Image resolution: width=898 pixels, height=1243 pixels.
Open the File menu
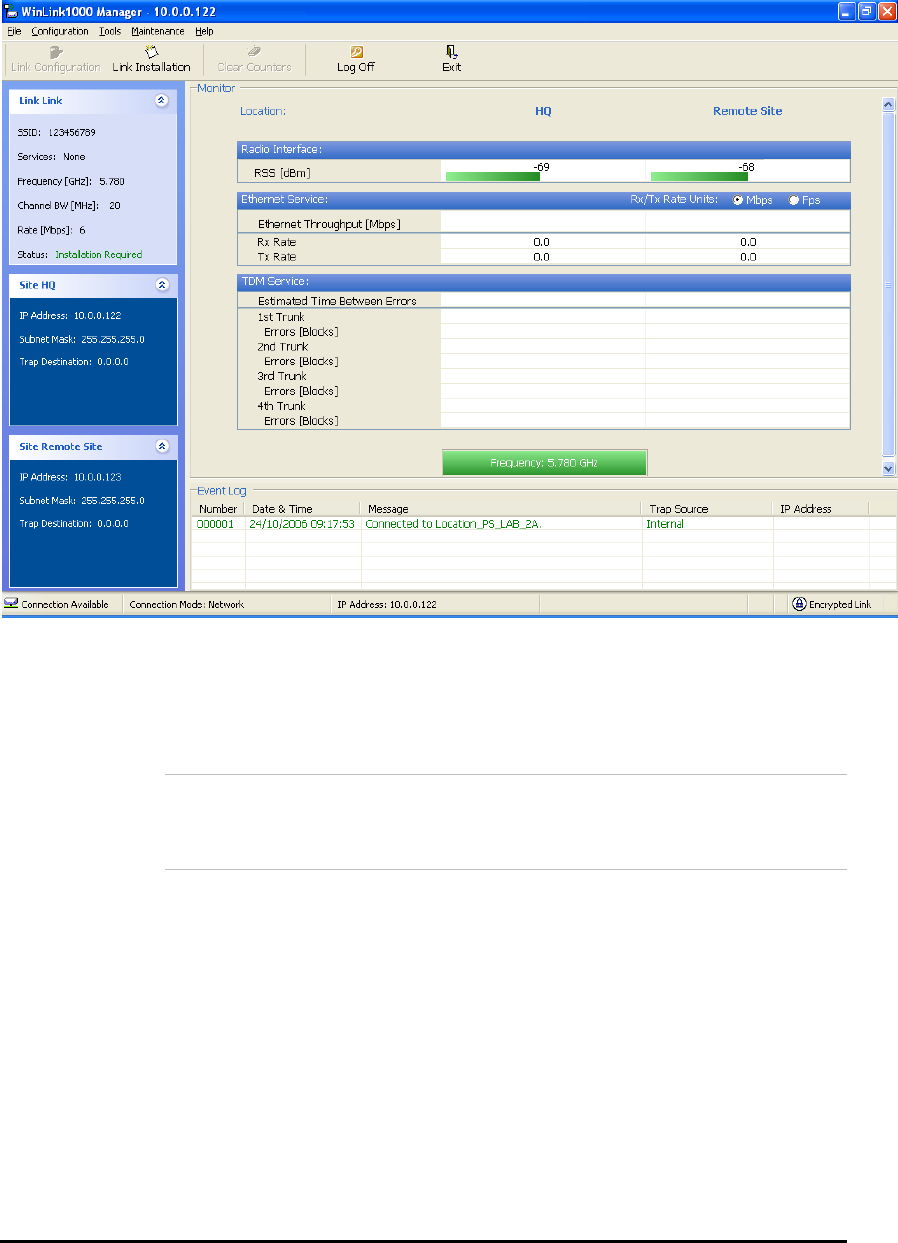coord(14,31)
